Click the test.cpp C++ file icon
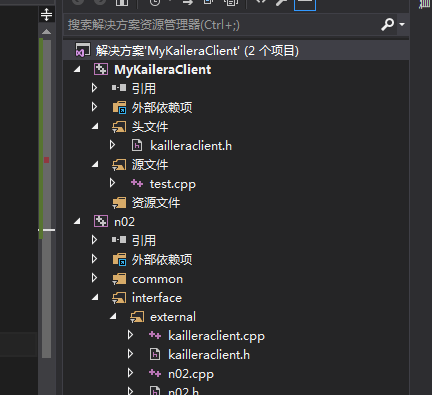 137,183
